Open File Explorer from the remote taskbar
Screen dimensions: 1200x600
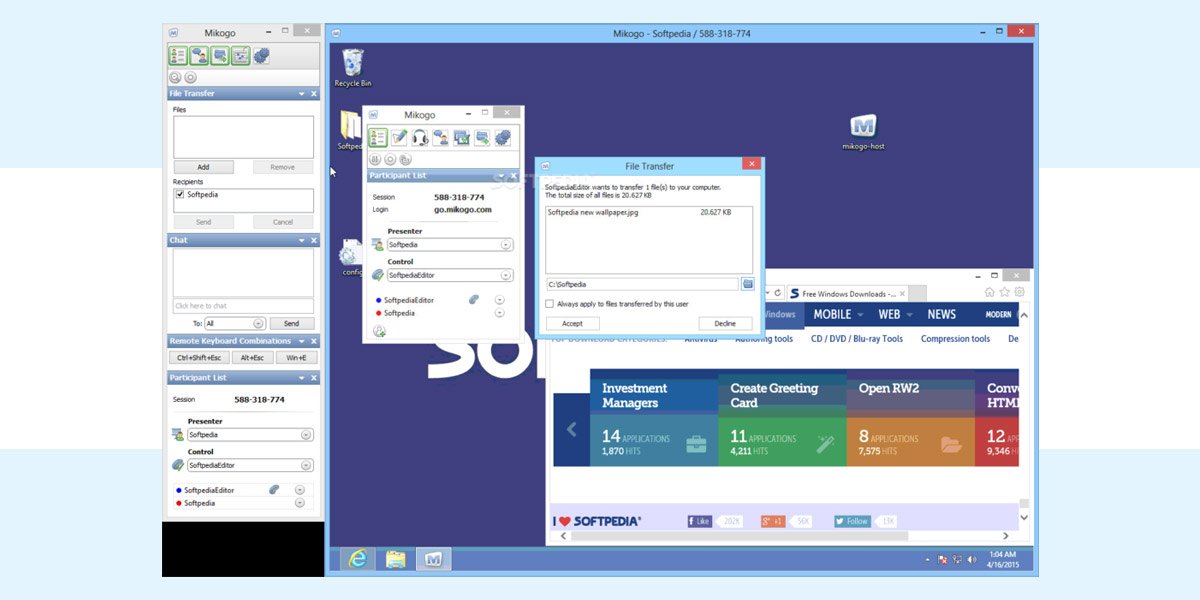point(395,559)
